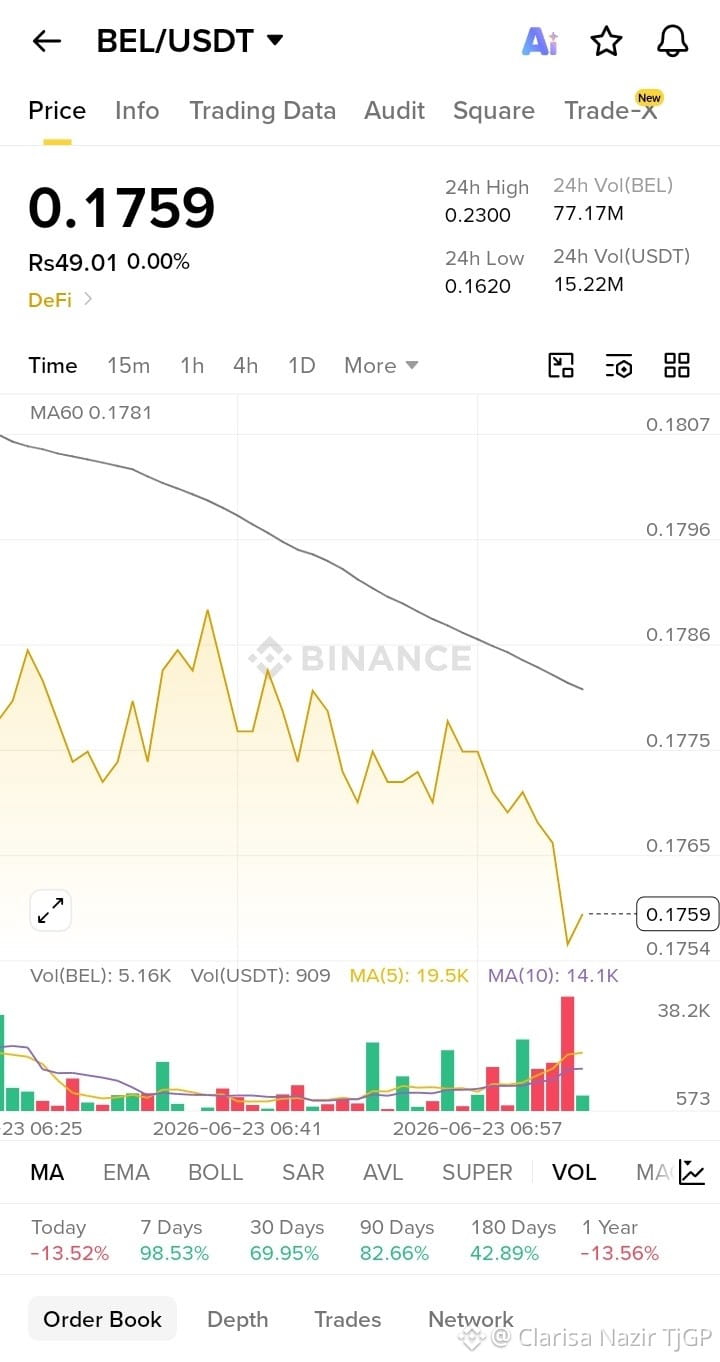Open the DeFi category chevron

coord(88,298)
